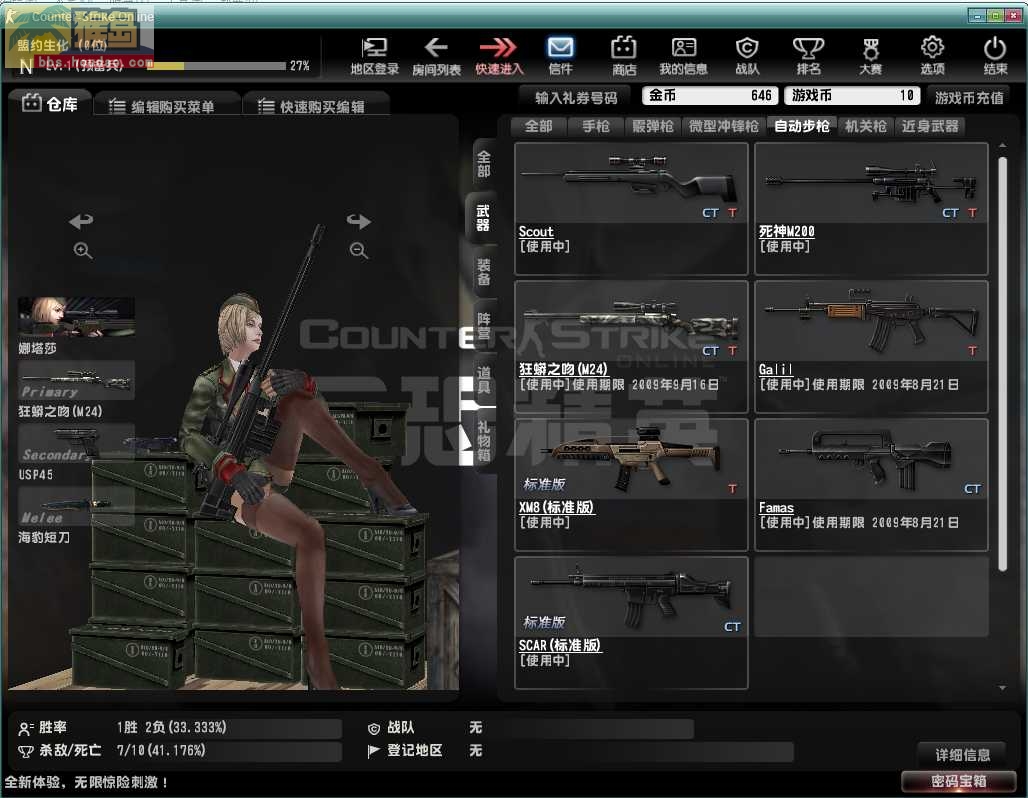Screen dimensions: 1028x798
Task: Filter weapons by 手枪 pistols
Action: (596, 126)
